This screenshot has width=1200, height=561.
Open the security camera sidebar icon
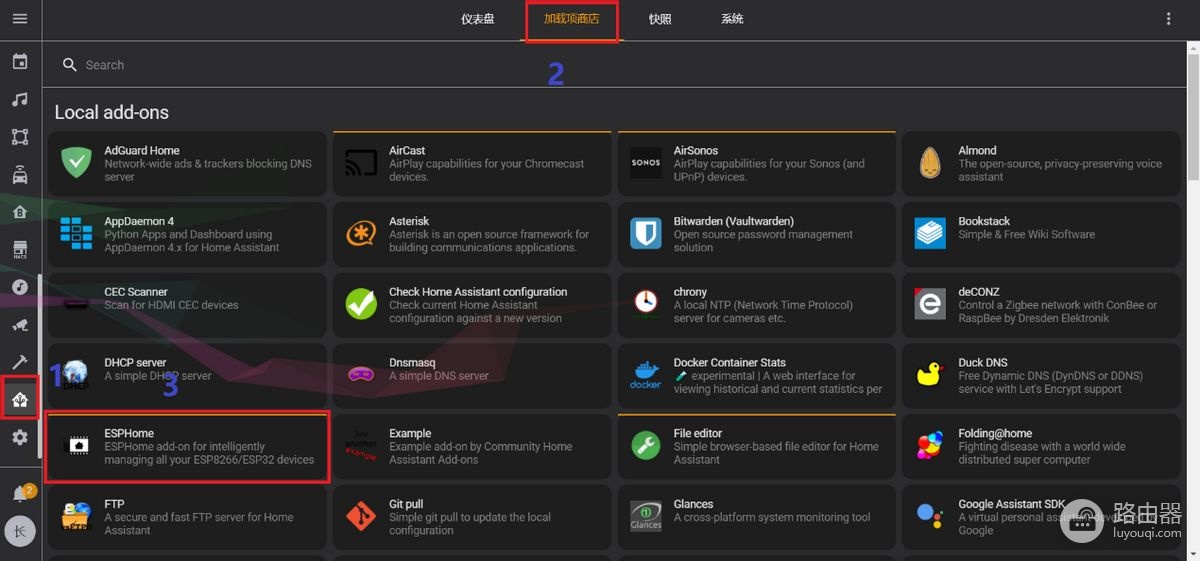20,325
